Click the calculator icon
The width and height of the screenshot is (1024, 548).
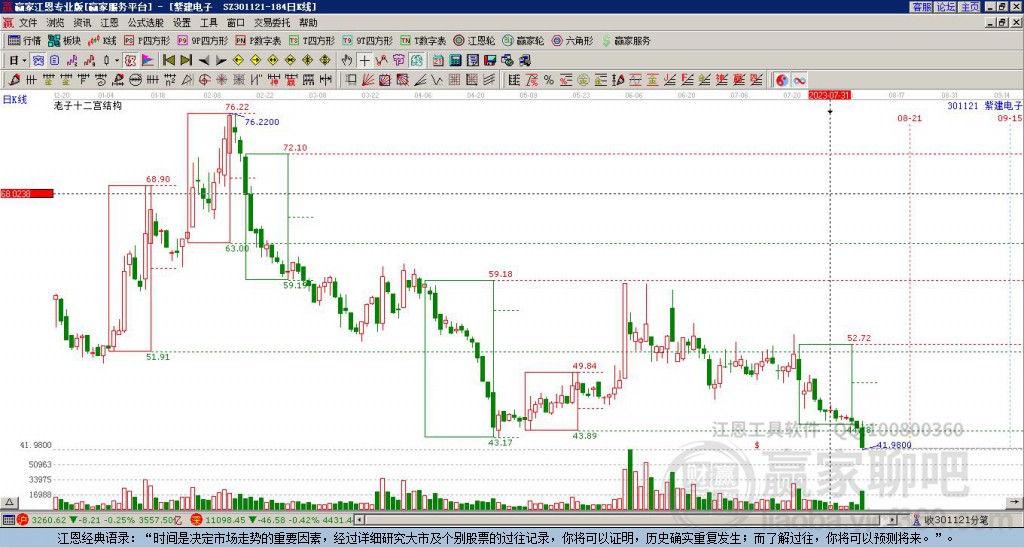(x=455, y=61)
